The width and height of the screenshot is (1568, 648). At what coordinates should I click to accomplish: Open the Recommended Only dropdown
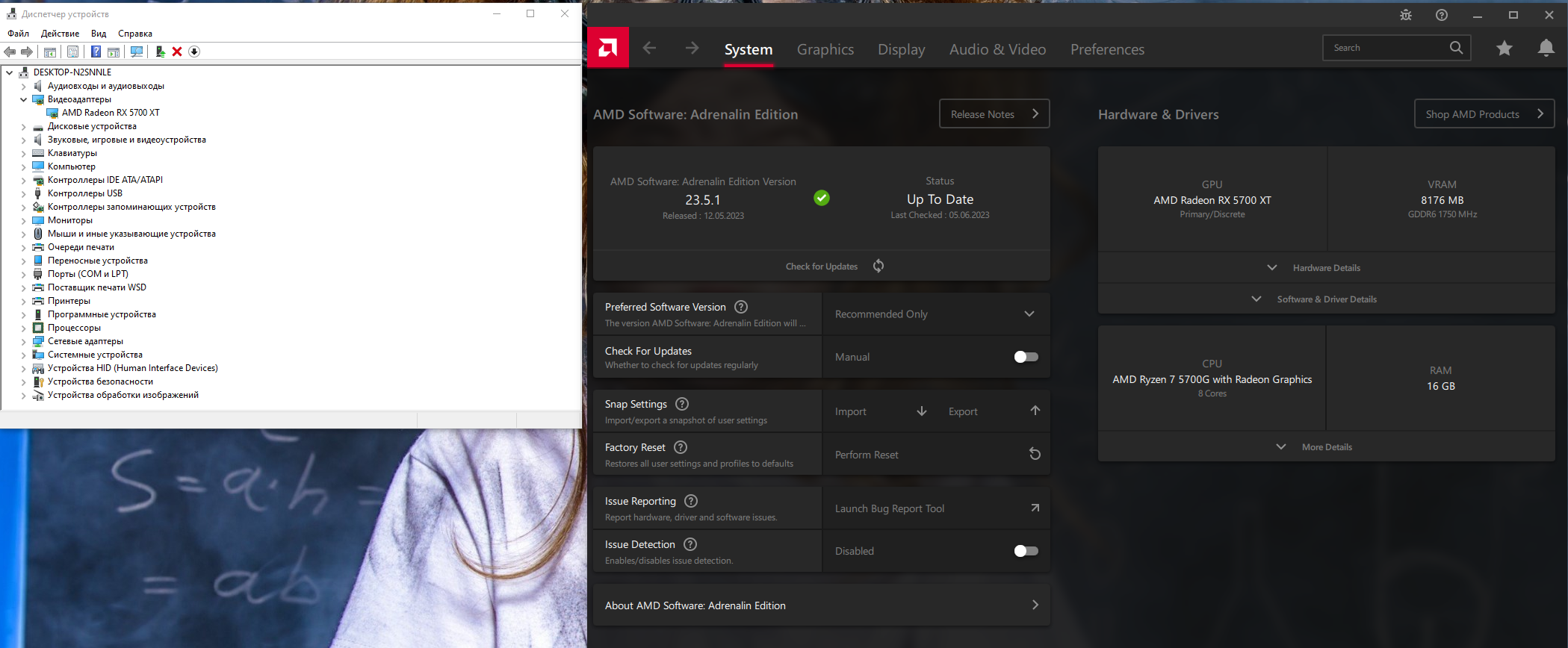(x=936, y=314)
